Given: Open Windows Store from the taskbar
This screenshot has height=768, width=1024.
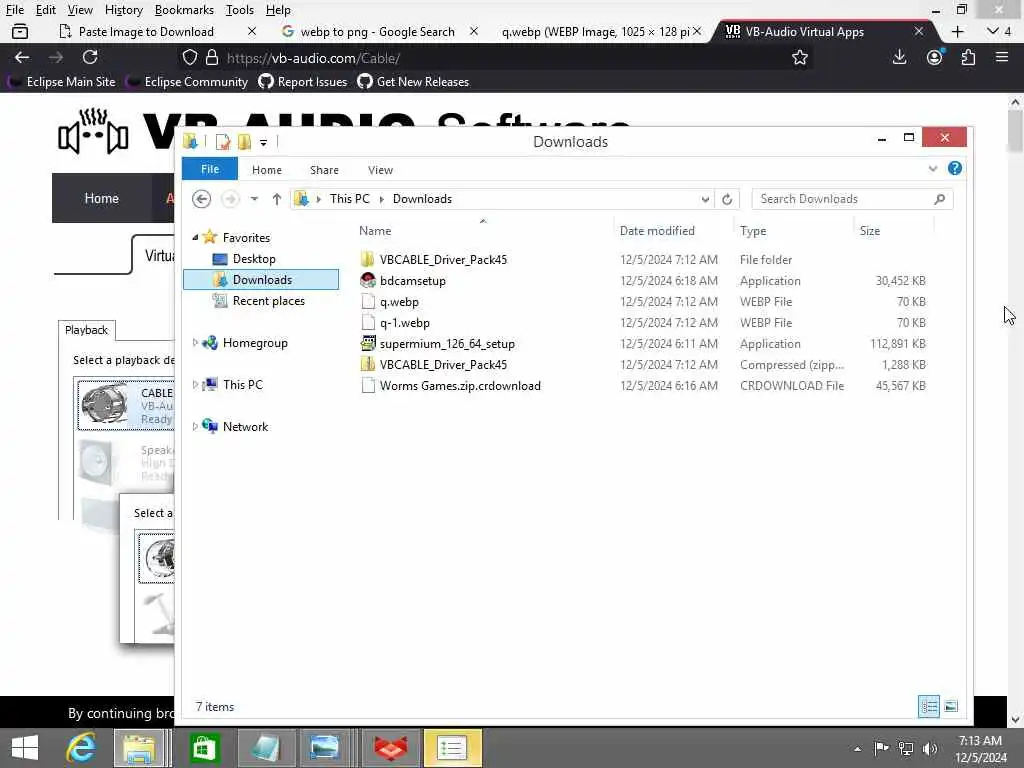Looking at the screenshot, I should click(204, 748).
